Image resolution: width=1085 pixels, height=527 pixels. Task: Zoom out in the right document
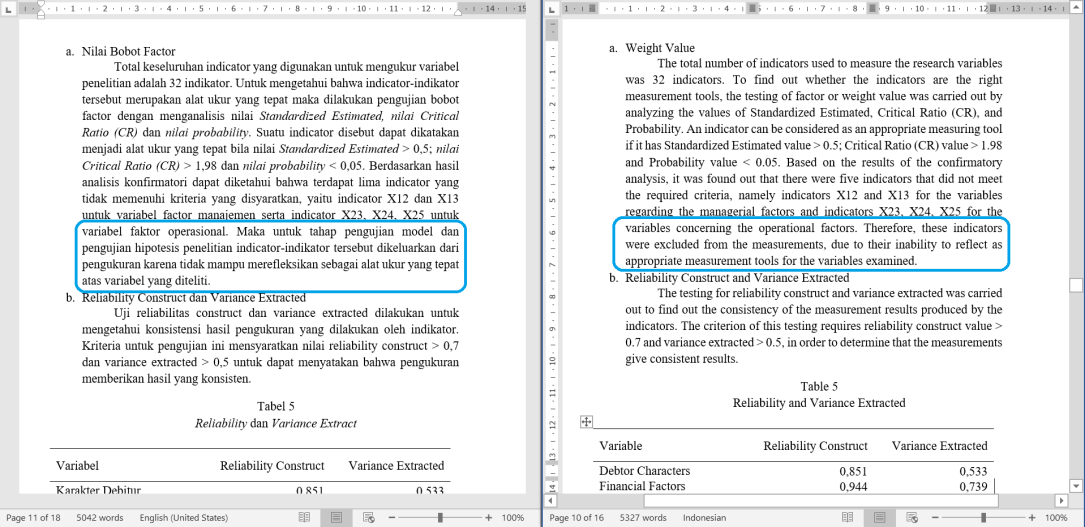(x=935, y=517)
